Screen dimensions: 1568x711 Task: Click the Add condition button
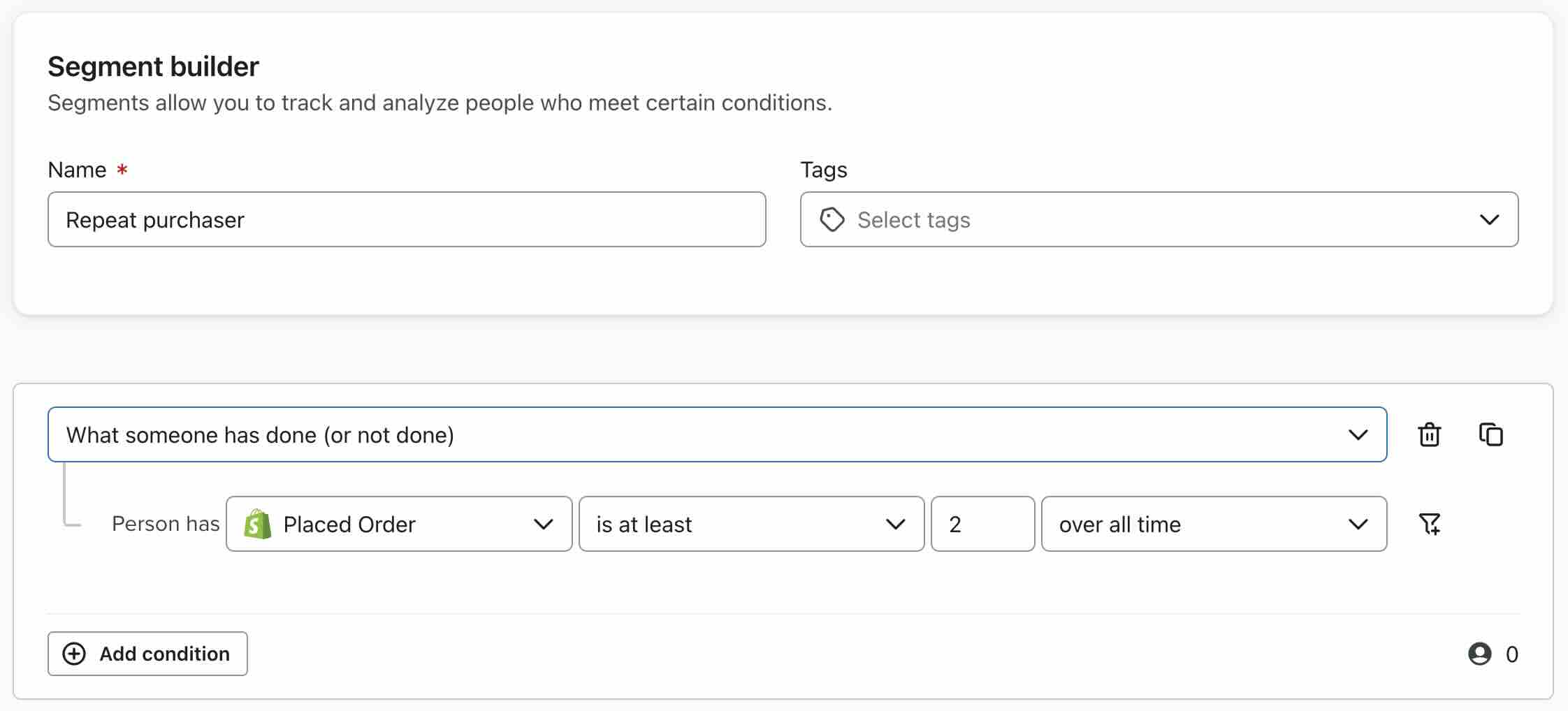pos(147,654)
